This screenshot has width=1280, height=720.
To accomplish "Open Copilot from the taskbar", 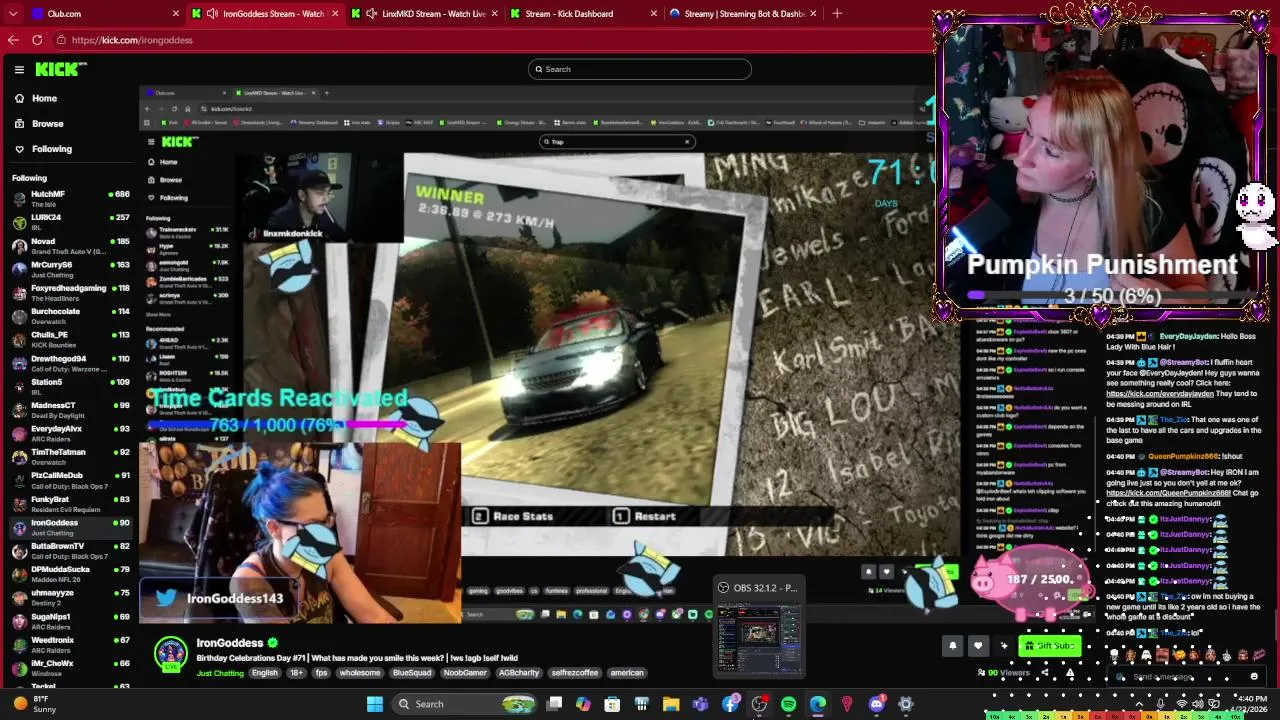I will tap(584, 704).
